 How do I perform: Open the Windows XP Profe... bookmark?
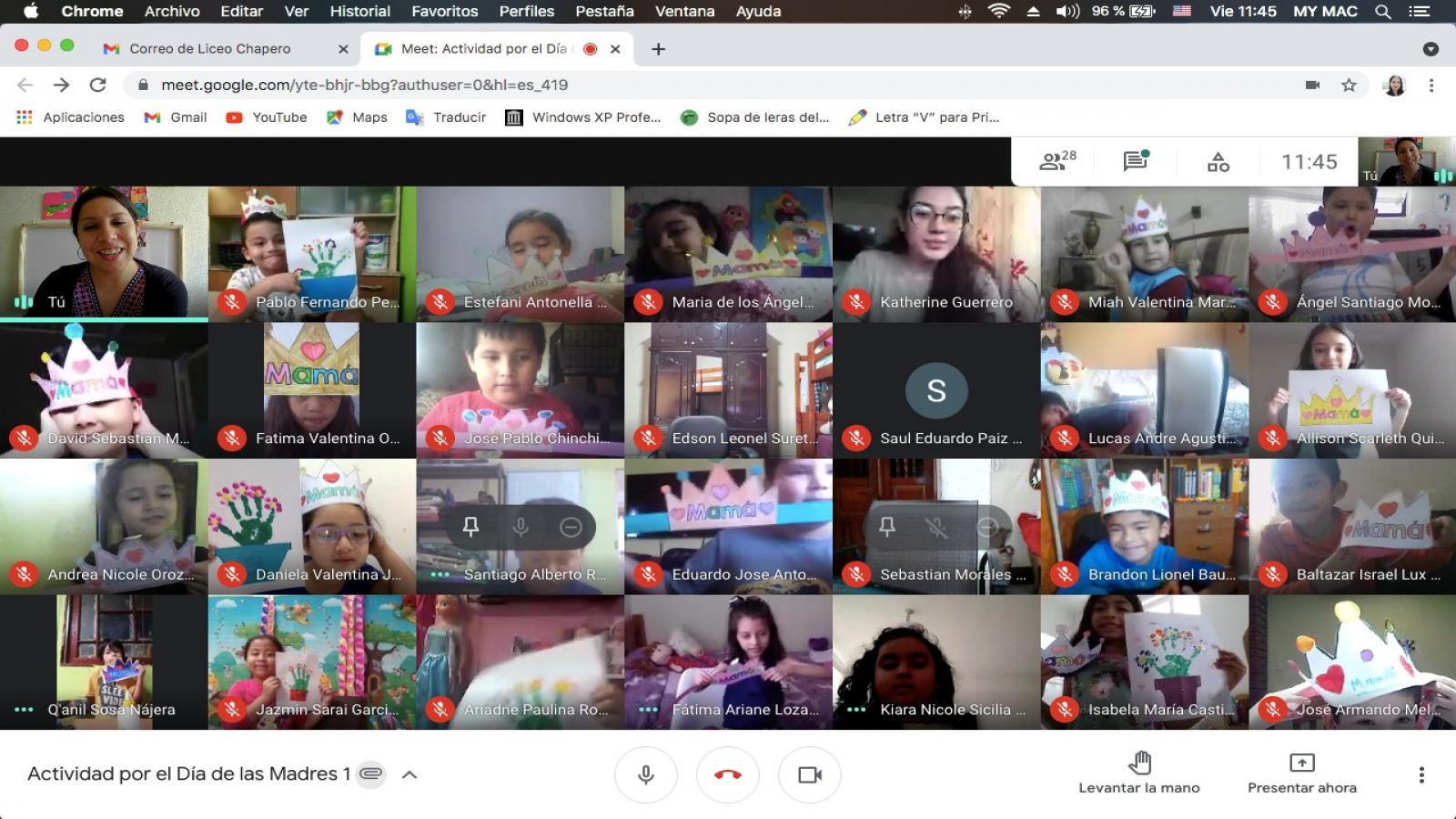pyautogui.click(x=583, y=117)
